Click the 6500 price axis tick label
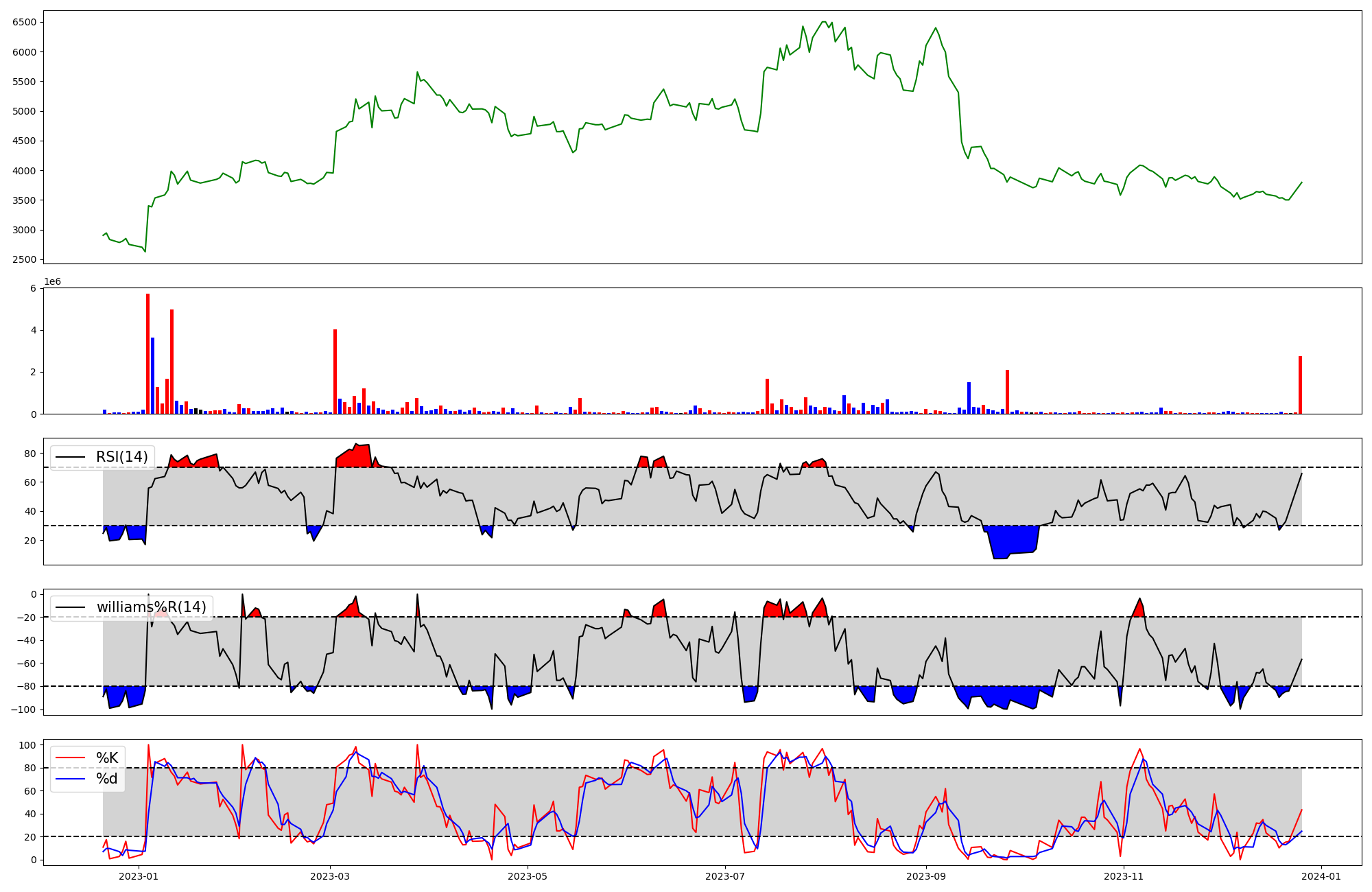The image size is (1372, 892). (x=25, y=22)
